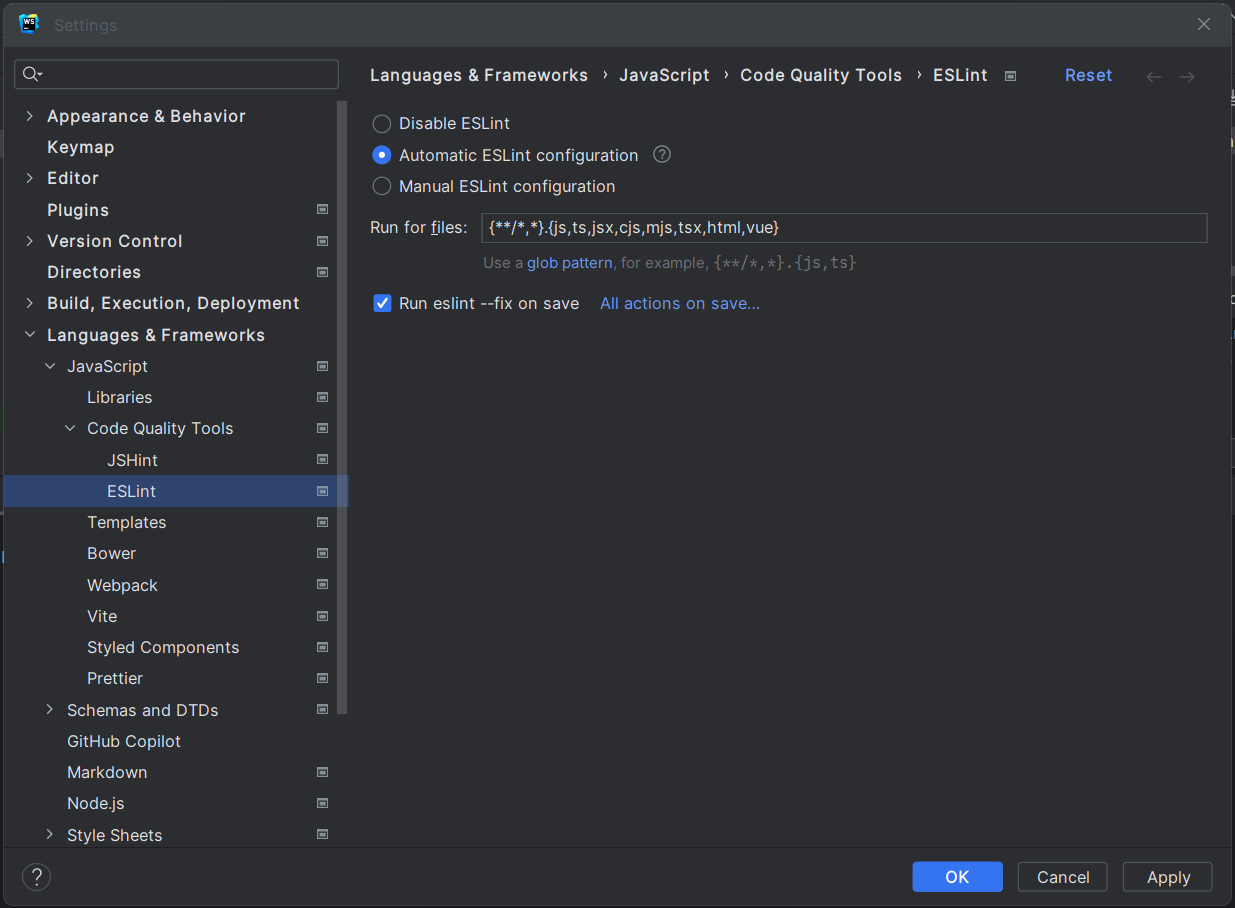The width and height of the screenshot is (1235, 908).
Task: Close the Settings dialog
Action: (x=1204, y=24)
